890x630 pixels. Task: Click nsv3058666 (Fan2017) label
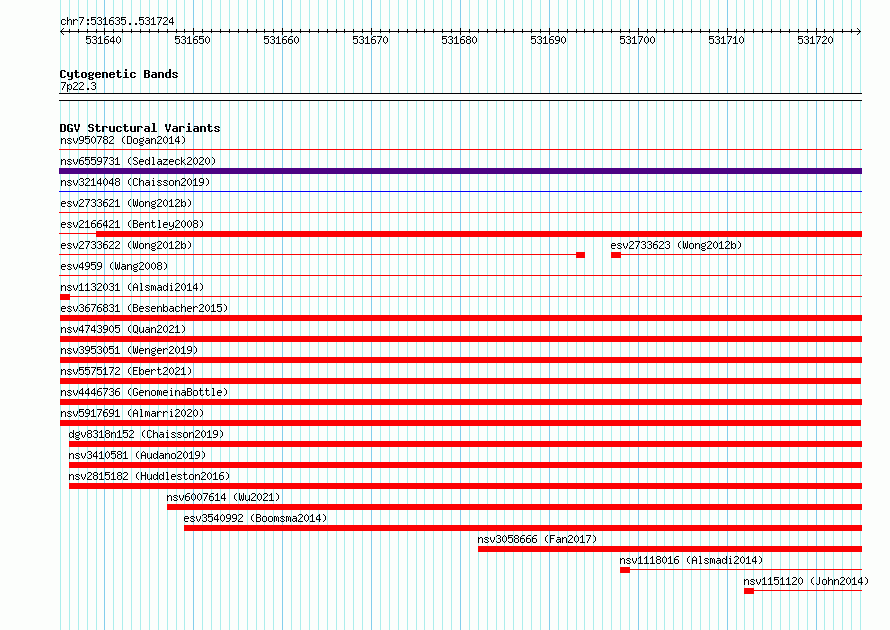(537, 539)
